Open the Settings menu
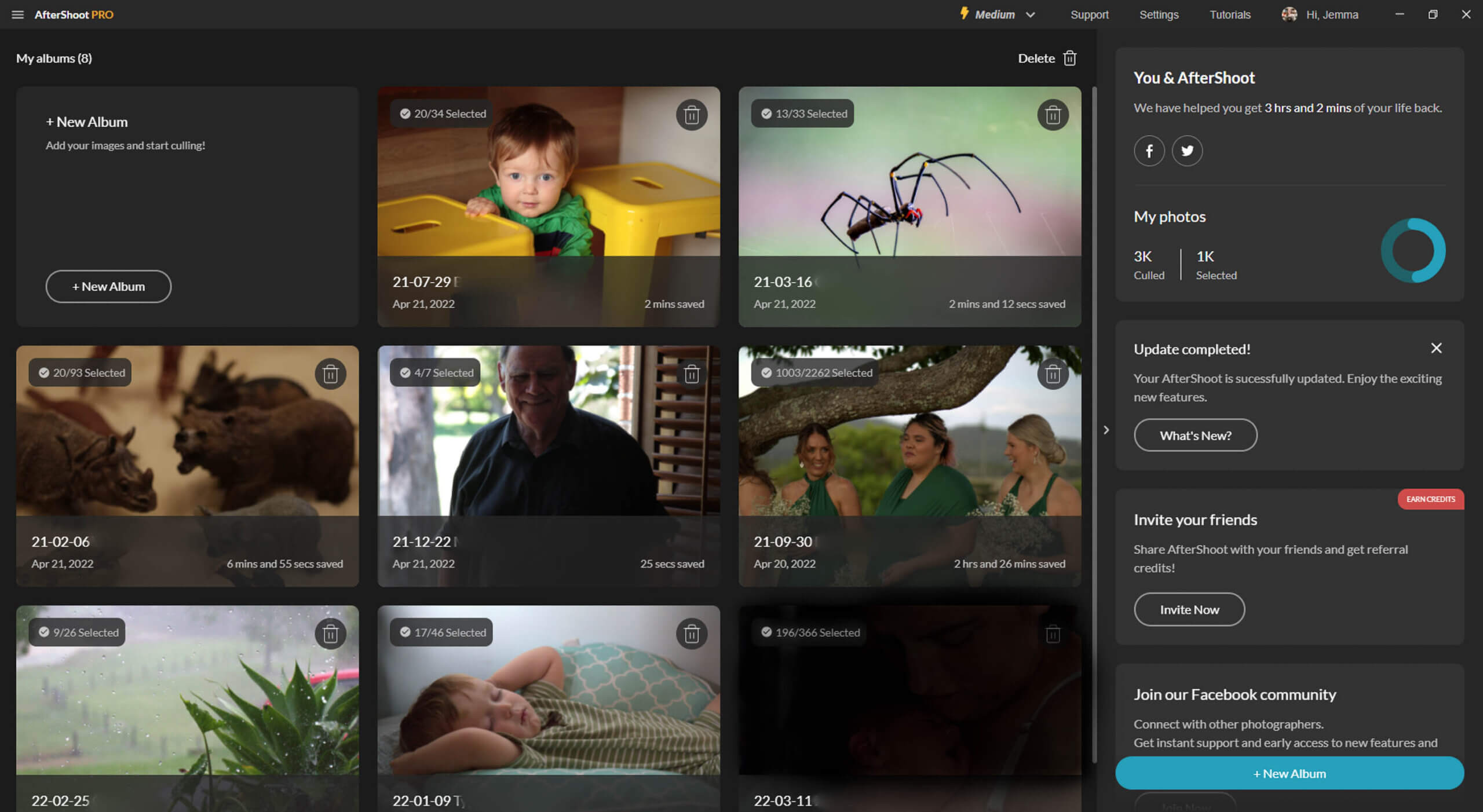This screenshot has width=1483, height=812. [x=1159, y=14]
